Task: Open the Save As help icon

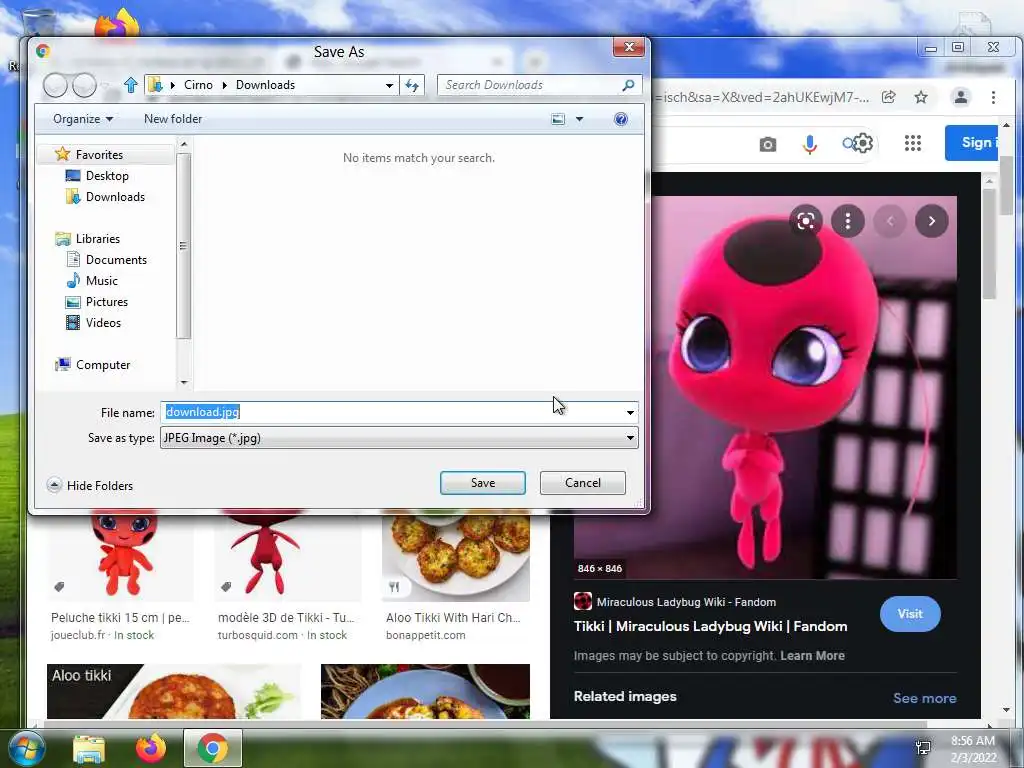Action: coord(621,119)
